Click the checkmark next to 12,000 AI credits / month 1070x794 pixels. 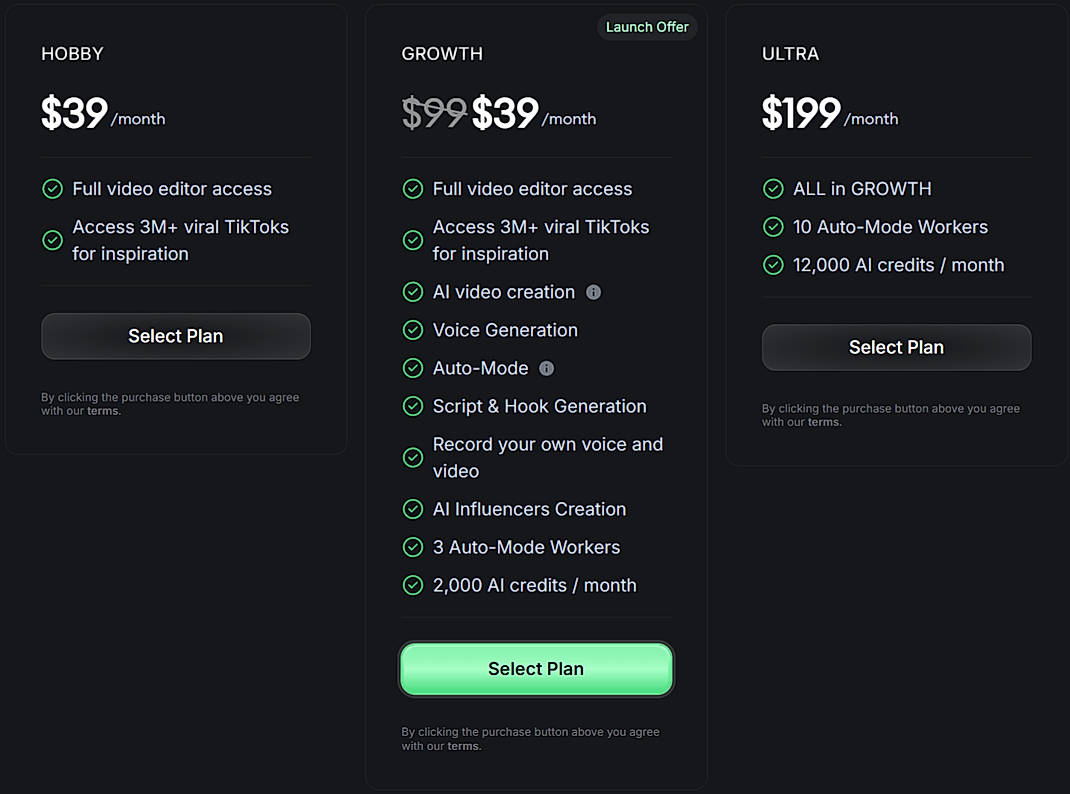(x=773, y=265)
